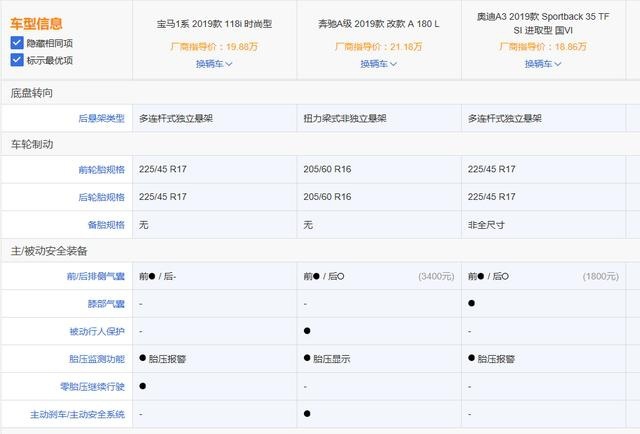
Task: Open the 膝部气囊 parameter link
Action: pos(106,304)
